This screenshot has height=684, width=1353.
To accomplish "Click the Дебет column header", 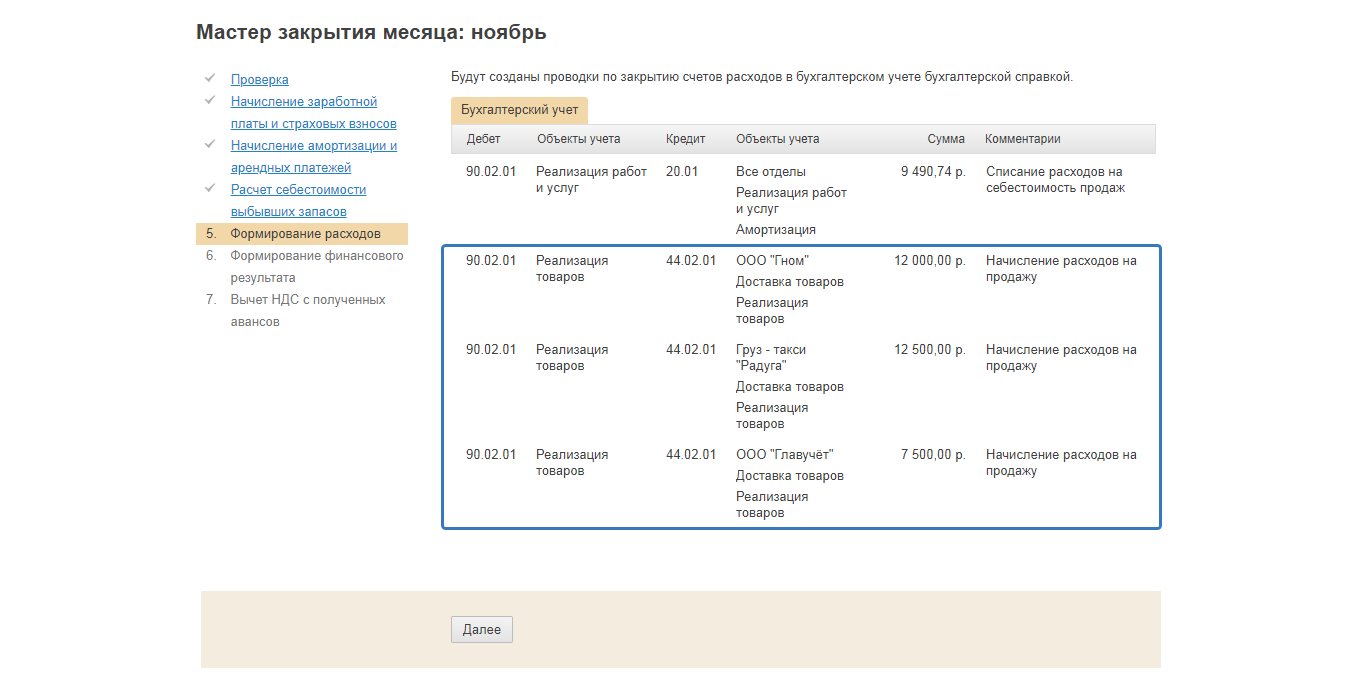I will coord(483,139).
